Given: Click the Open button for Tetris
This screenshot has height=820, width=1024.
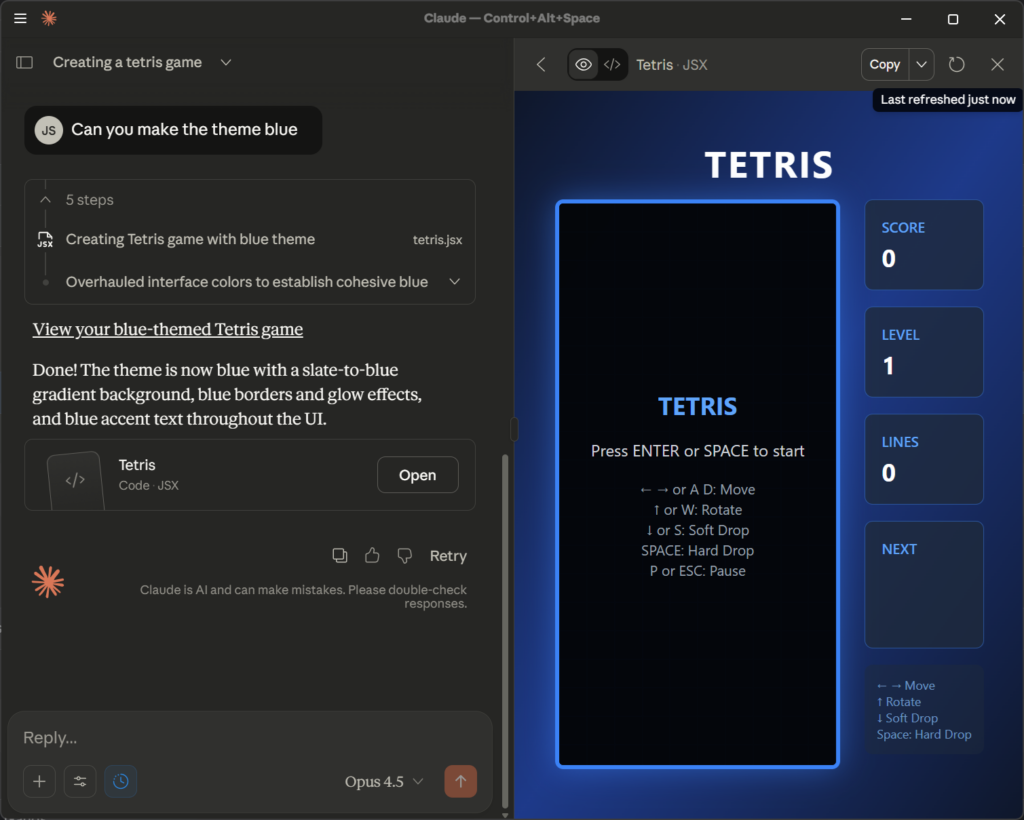Looking at the screenshot, I should coord(417,475).
